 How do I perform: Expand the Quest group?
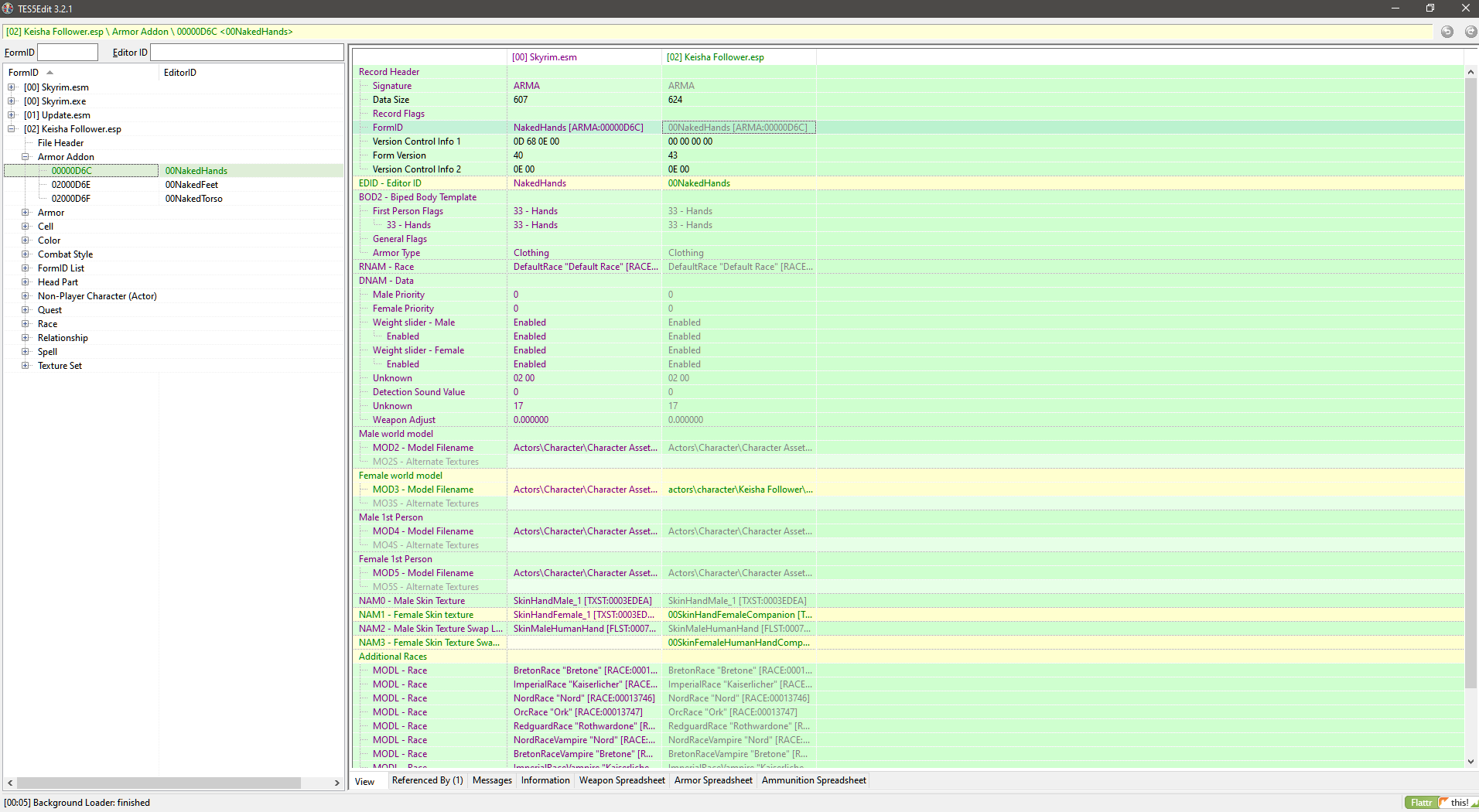coord(26,310)
